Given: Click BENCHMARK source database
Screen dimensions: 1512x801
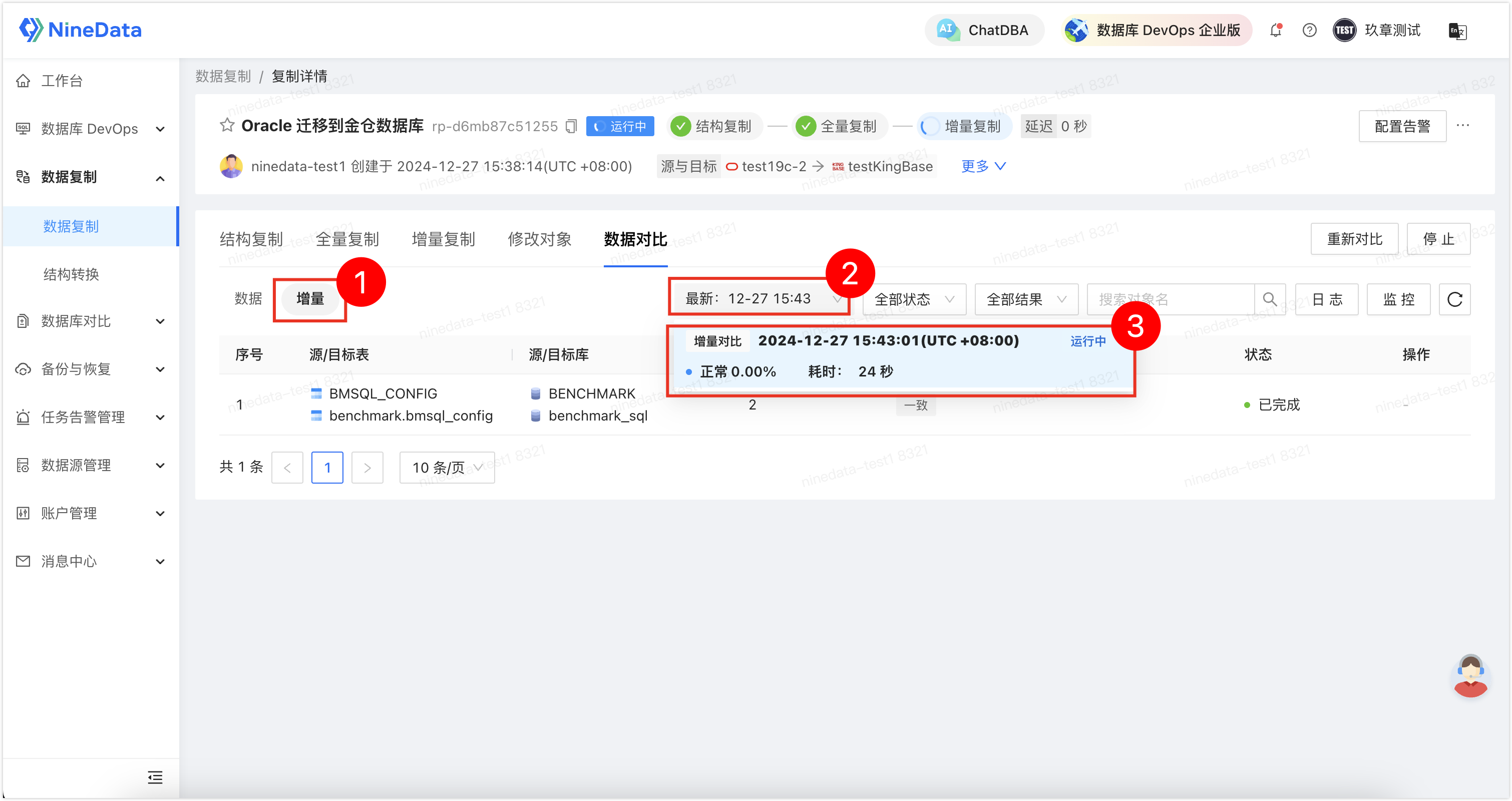Looking at the screenshot, I should 592,393.
